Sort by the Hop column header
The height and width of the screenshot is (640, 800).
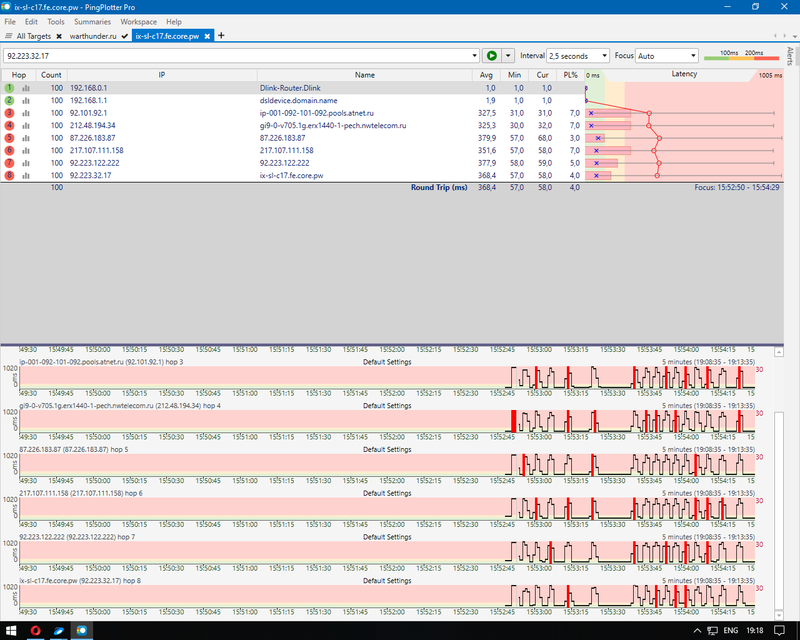[18, 75]
